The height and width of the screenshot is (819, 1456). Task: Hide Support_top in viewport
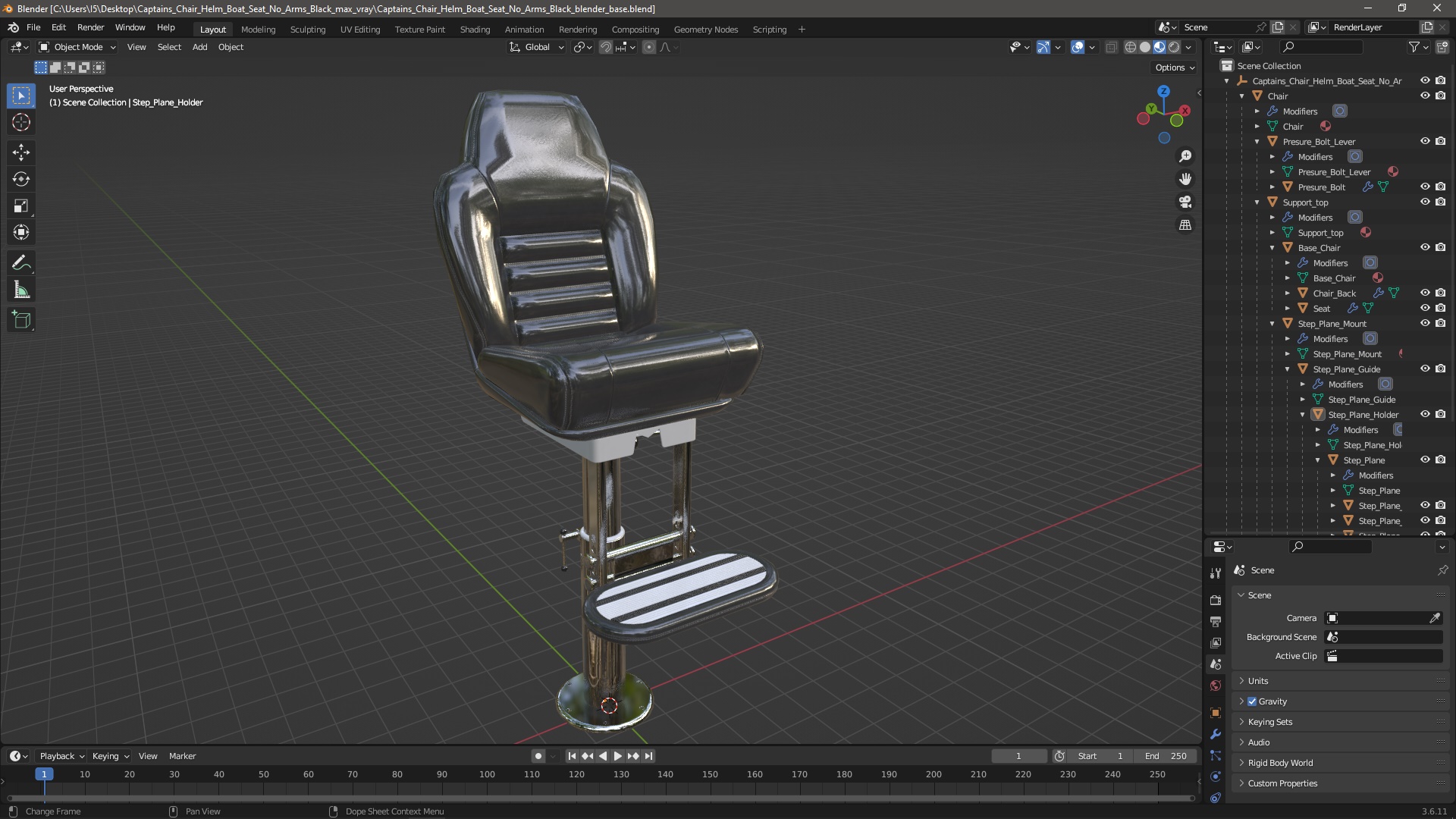click(x=1425, y=202)
